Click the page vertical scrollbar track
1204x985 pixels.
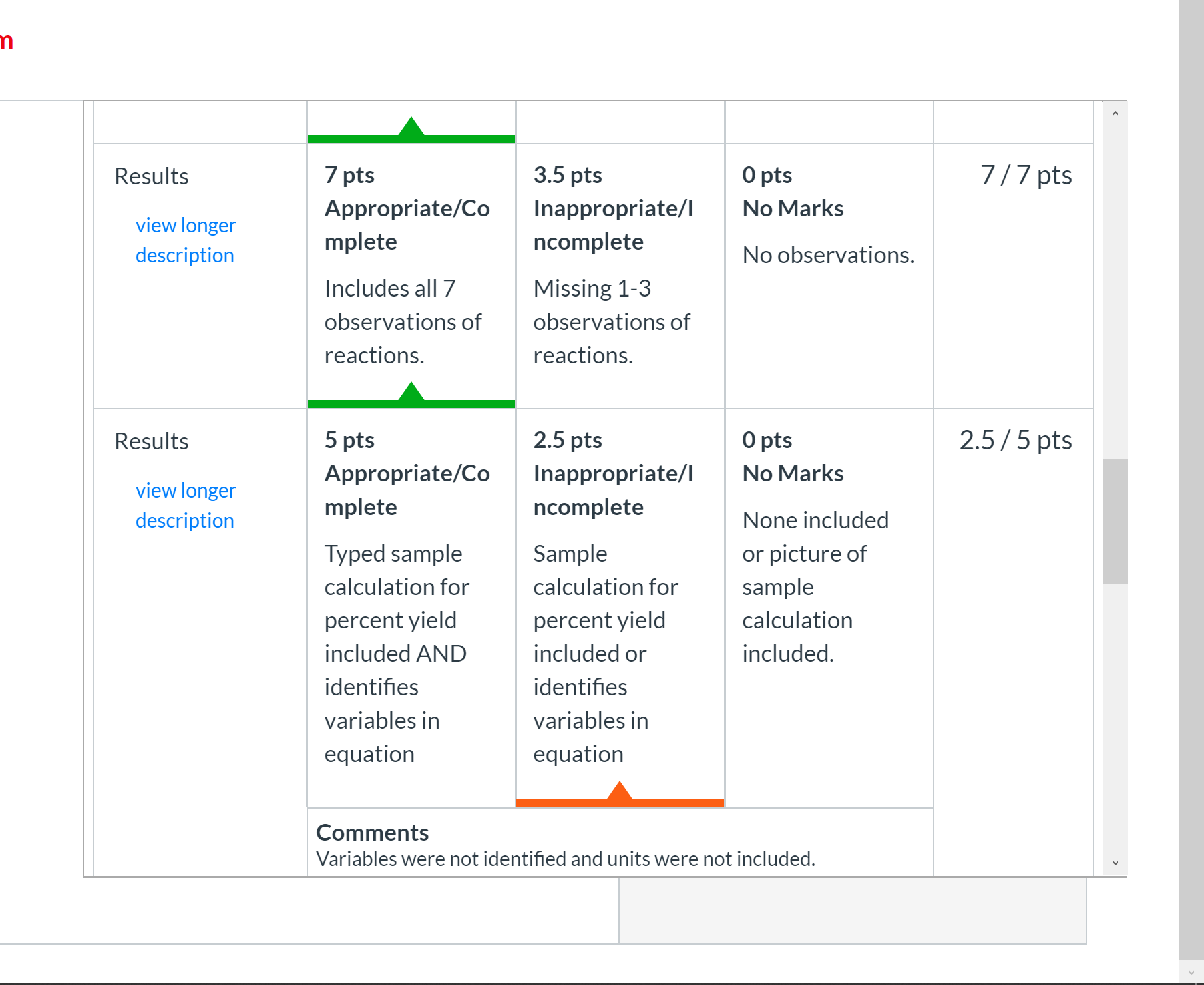[x=1191, y=481]
